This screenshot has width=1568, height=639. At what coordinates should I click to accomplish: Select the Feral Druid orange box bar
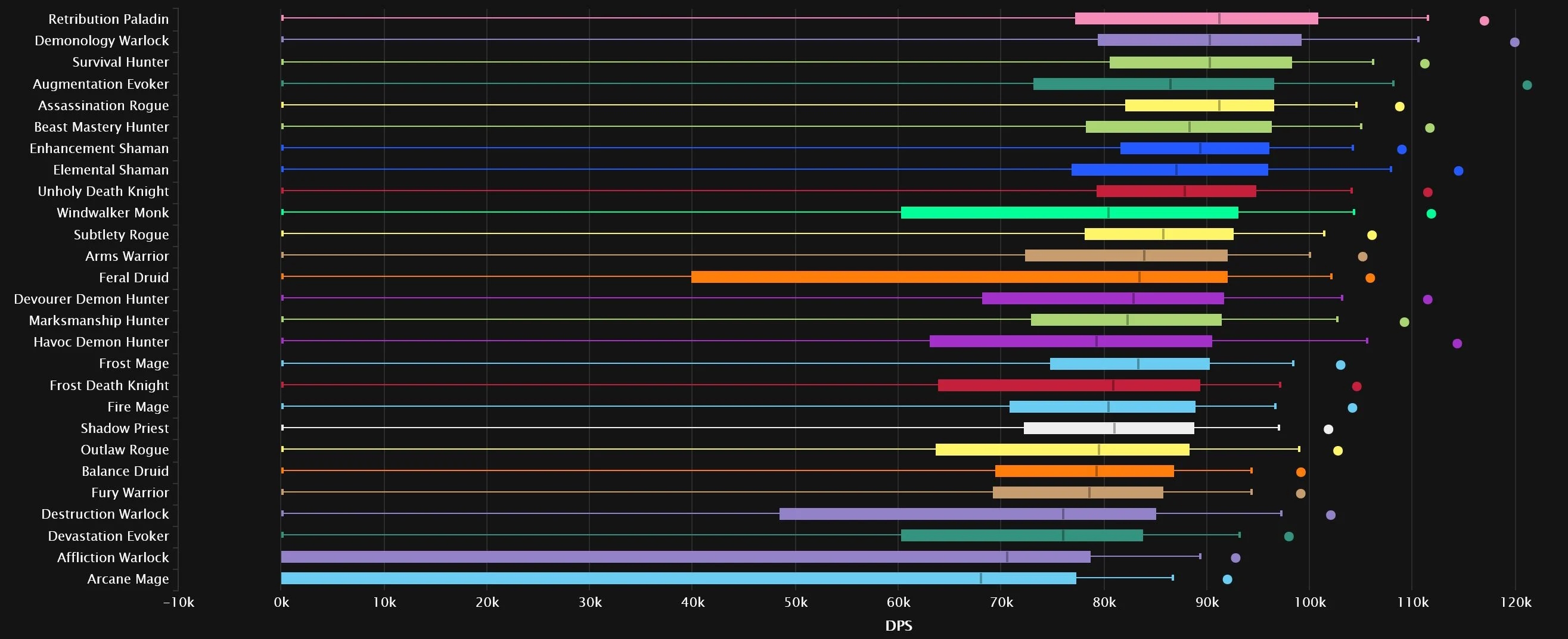(959, 278)
